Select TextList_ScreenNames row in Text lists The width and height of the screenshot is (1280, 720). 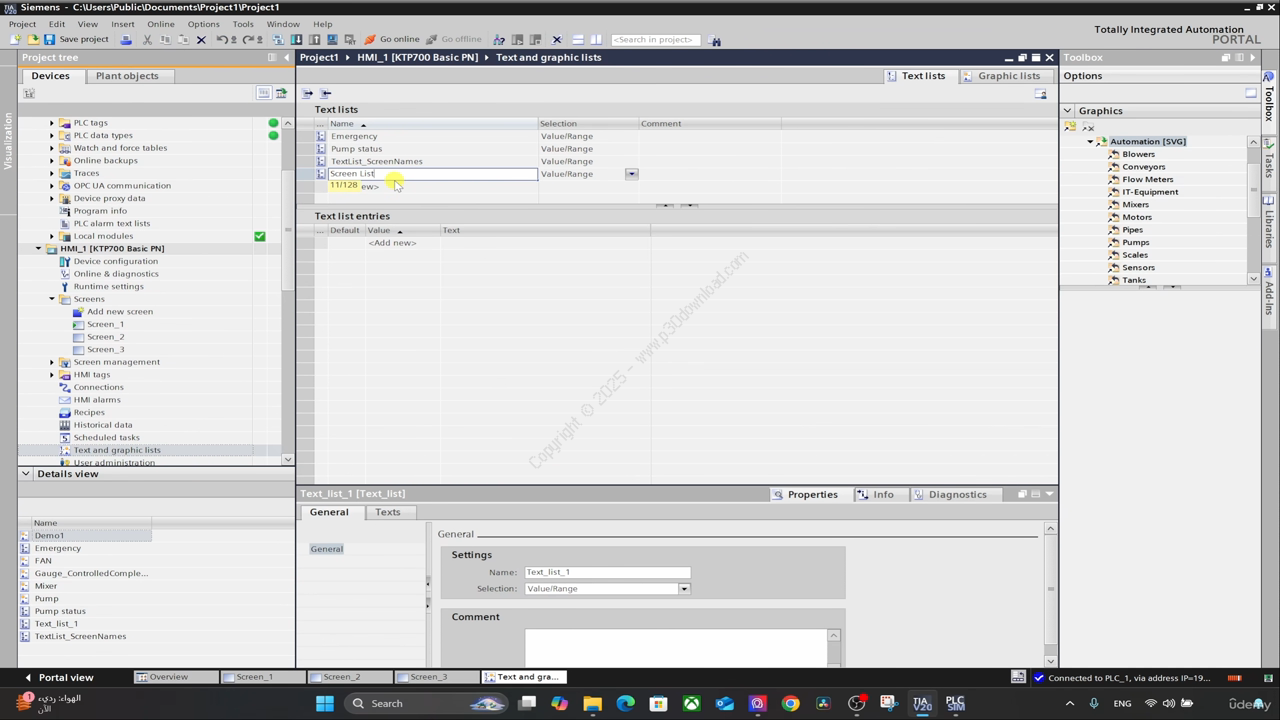coord(377,161)
